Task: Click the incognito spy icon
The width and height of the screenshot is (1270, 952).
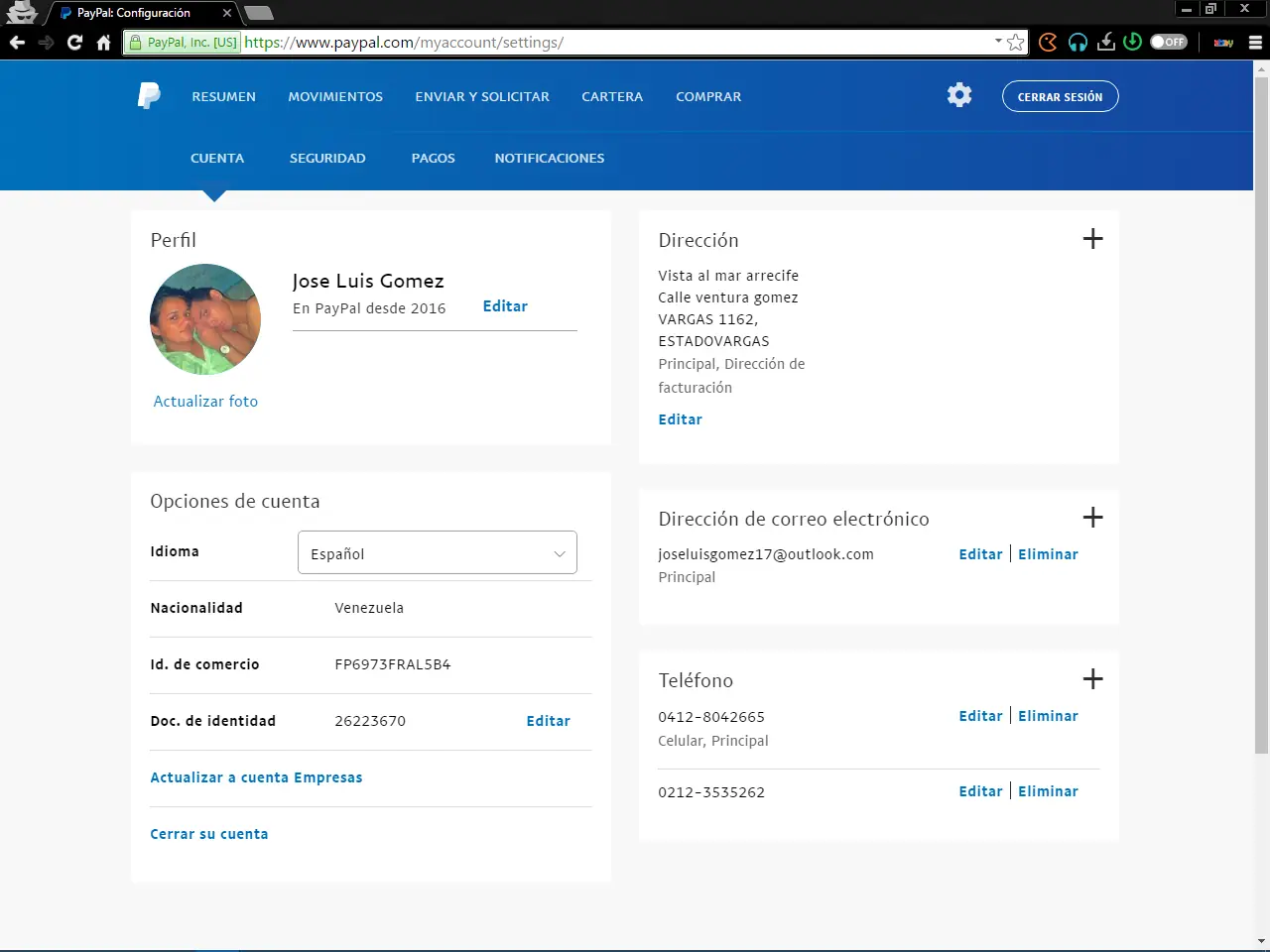Action: click(20, 12)
